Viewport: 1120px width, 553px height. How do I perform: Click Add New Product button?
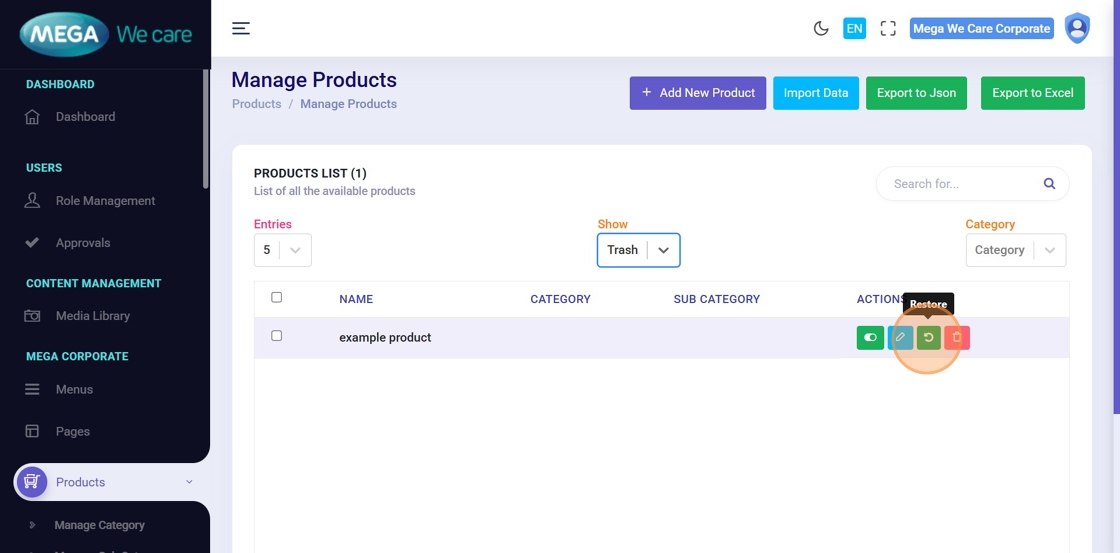[697, 93]
